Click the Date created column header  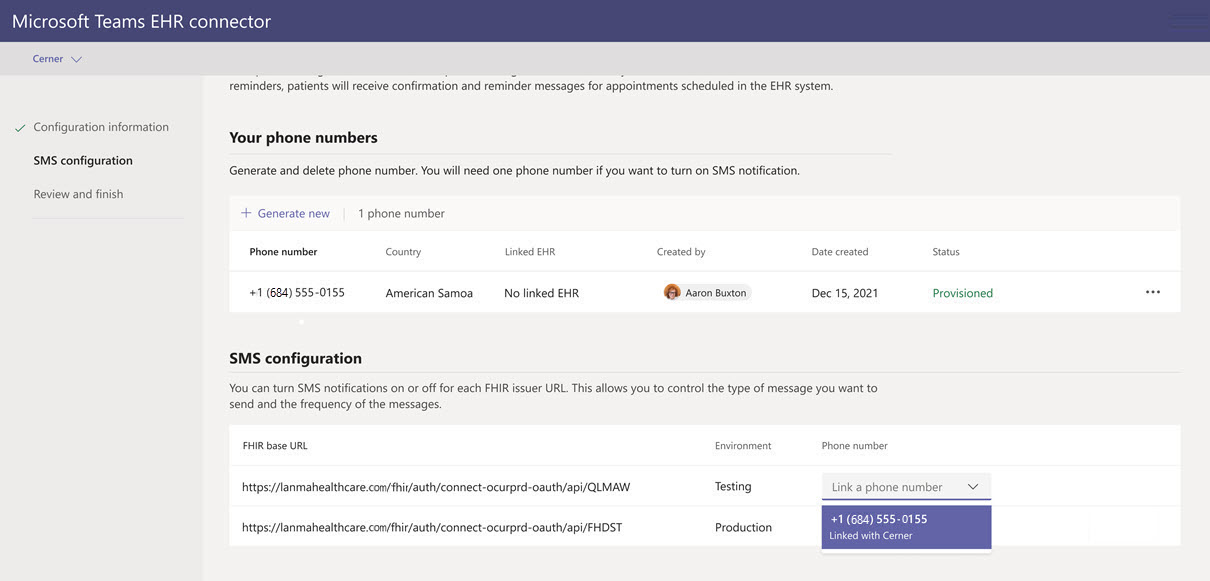click(840, 252)
